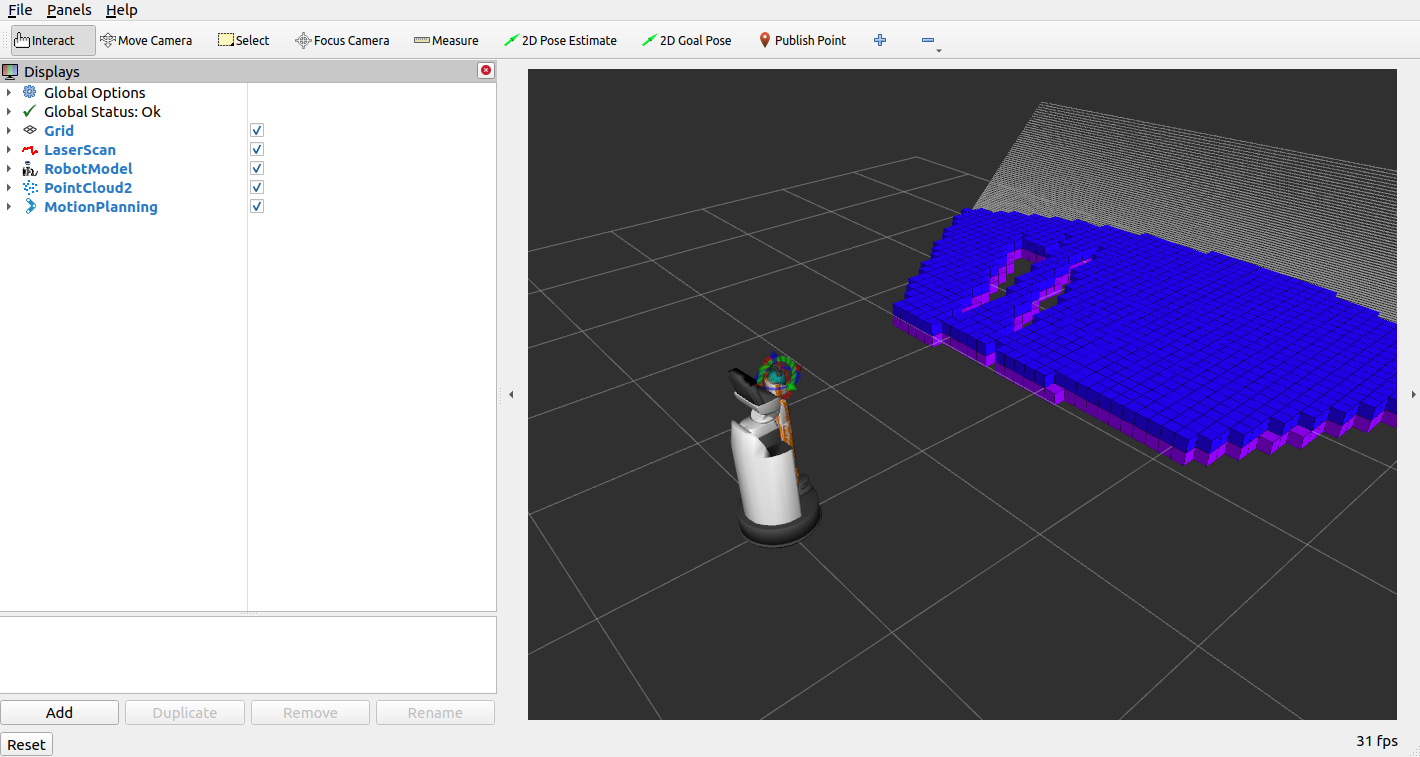
Task: Toggle the MotionPlanning display checkbox
Action: 257,207
